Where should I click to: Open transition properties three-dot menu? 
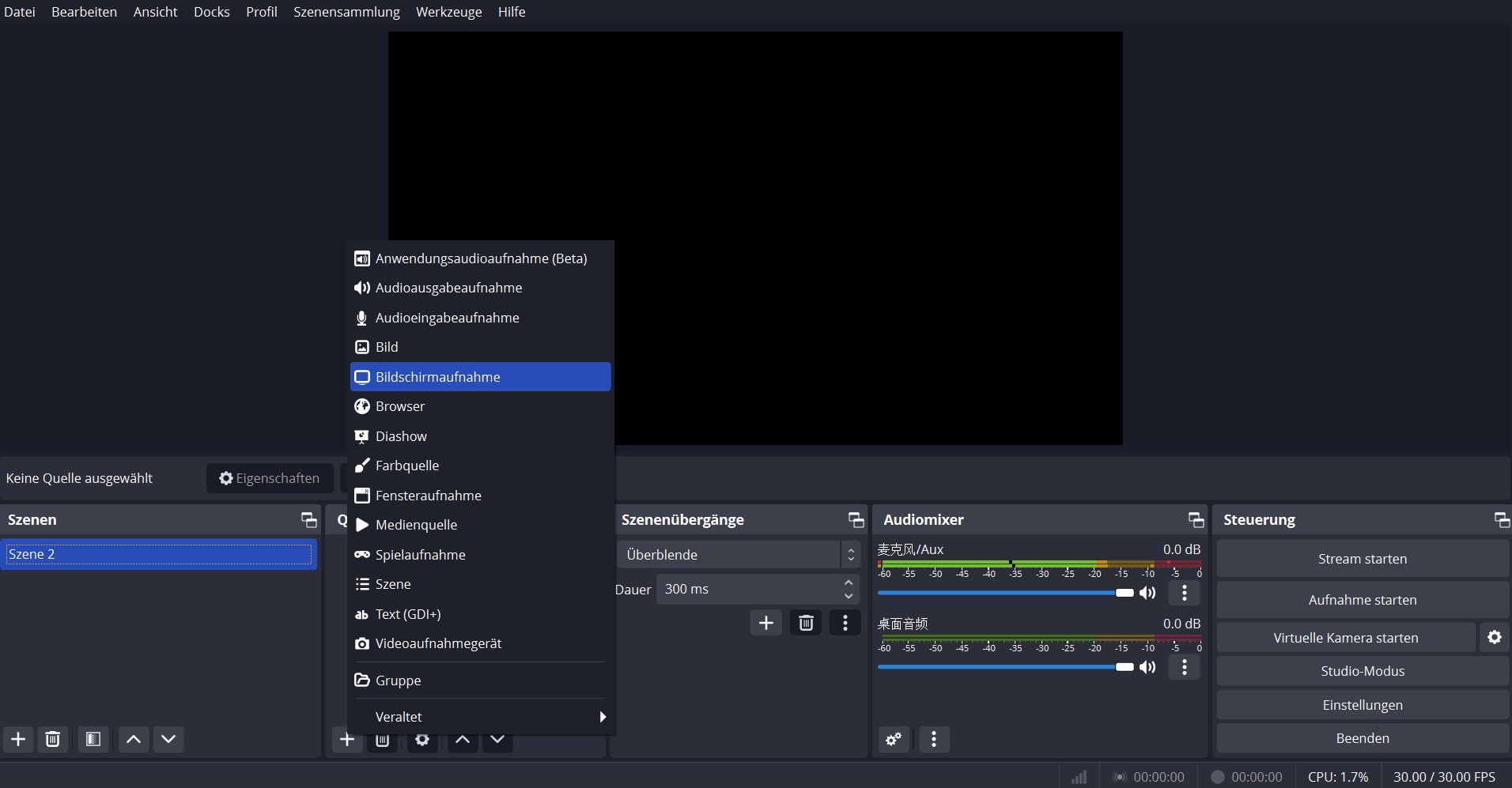click(845, 623)
